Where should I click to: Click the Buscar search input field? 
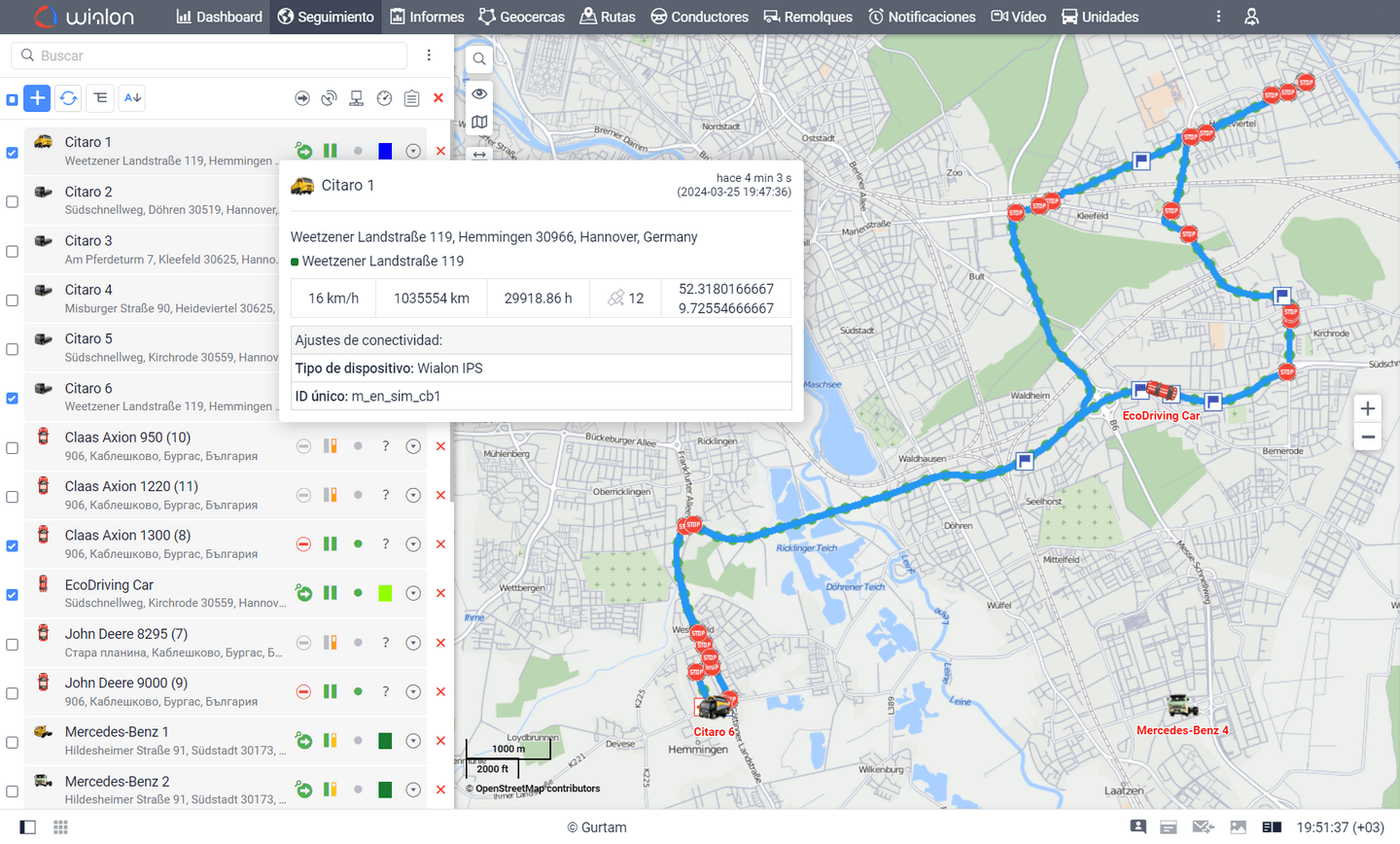(x=209, y=55)
